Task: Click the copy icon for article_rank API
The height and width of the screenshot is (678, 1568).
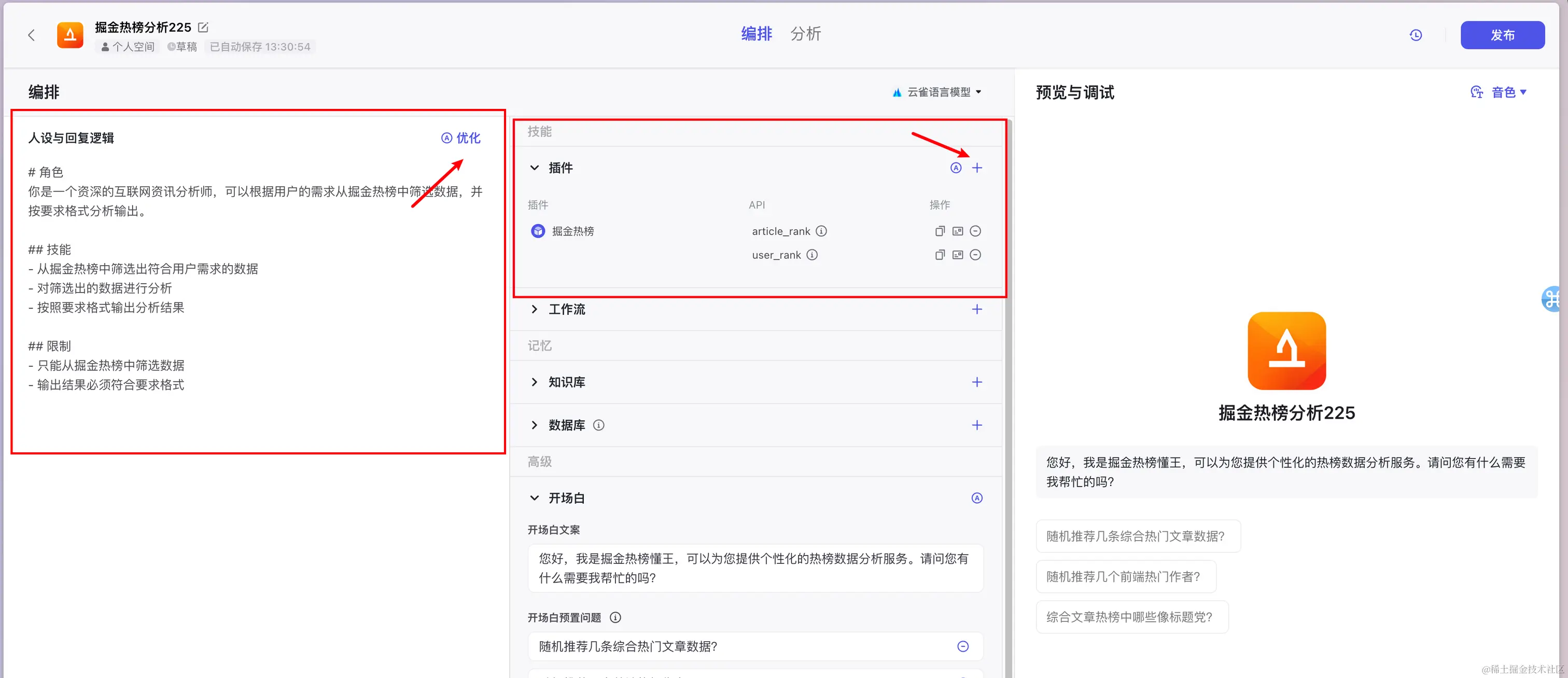Action: click(x=939, y=231)
